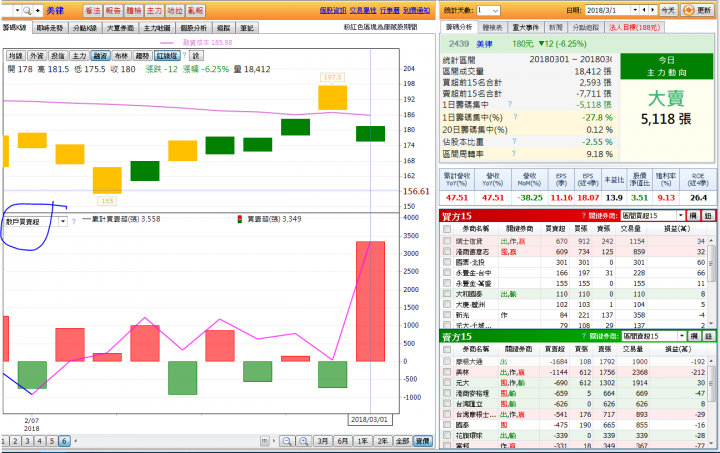Select chart page 6 button

[x=64, y=441]
